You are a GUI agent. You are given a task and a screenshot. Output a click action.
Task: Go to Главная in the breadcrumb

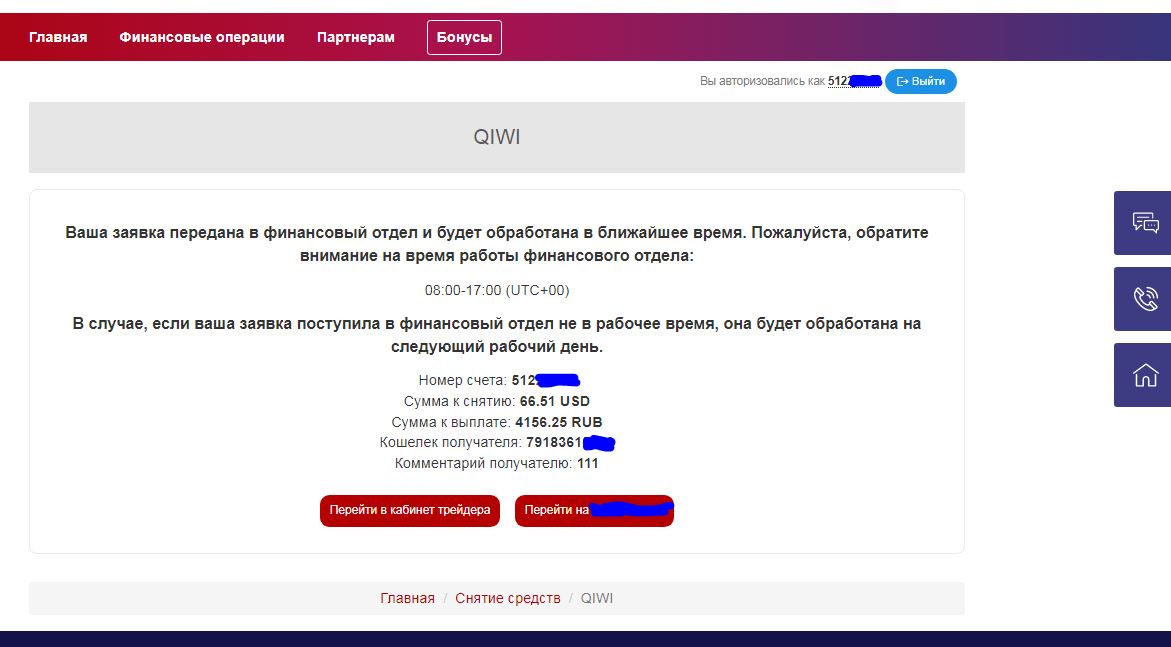click(x=407, y=598)
